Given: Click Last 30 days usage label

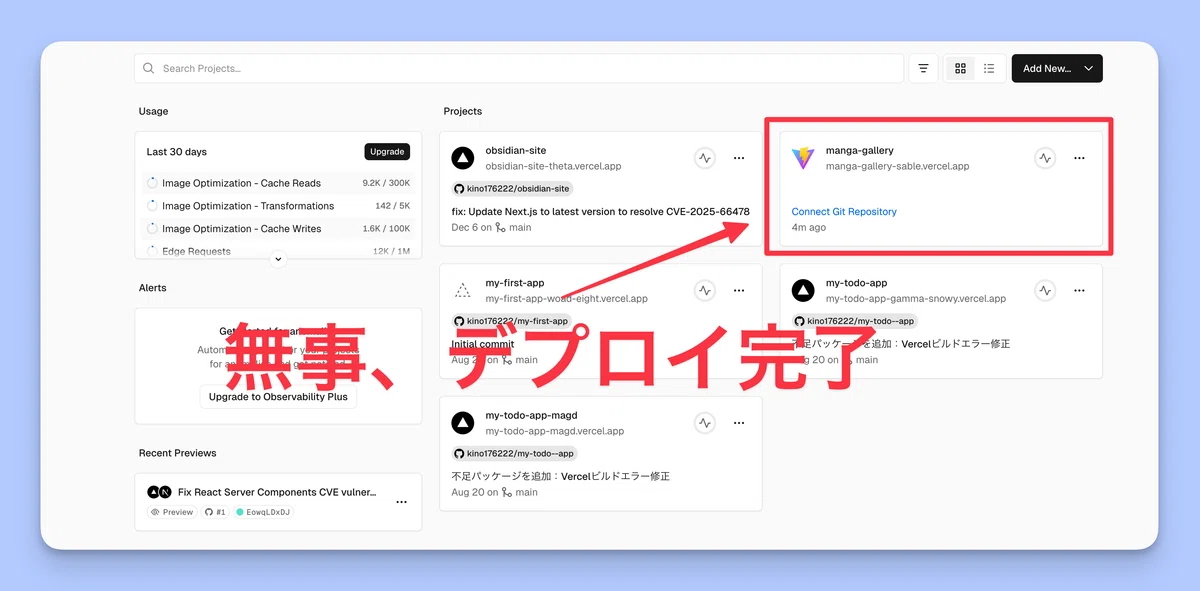Looking at the screenshot, I should (x=177, y=152).
